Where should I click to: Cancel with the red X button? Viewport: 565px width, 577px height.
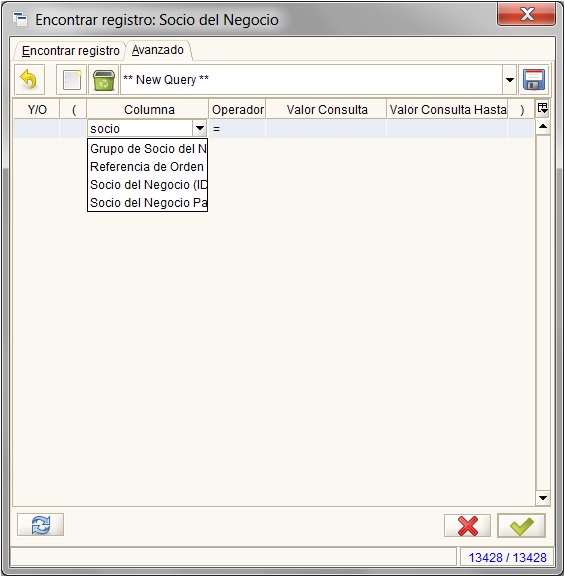pos(467,525)
